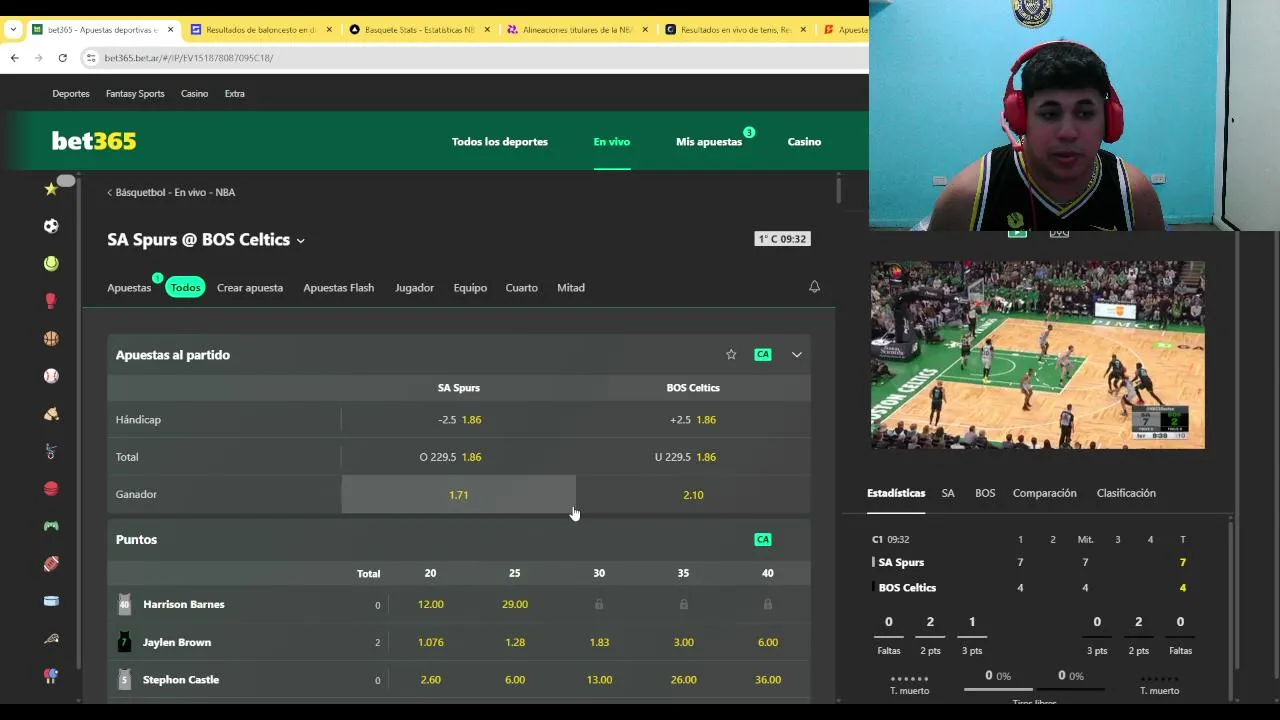Bet SA Spurs winner at 1.71
Image resolution: width=1280 pixels, height=720 pixels.
tap(459, 494)
